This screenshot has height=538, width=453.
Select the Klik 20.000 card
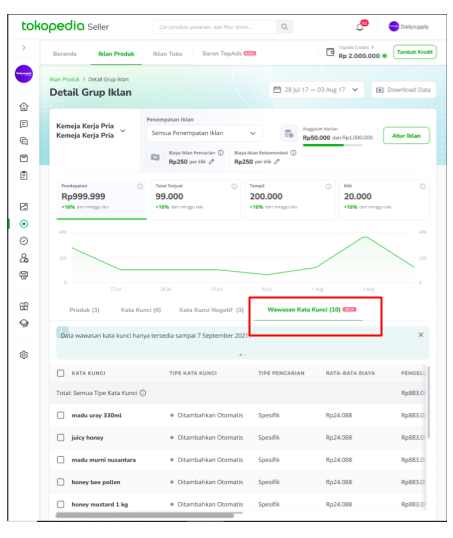[384, 200]
